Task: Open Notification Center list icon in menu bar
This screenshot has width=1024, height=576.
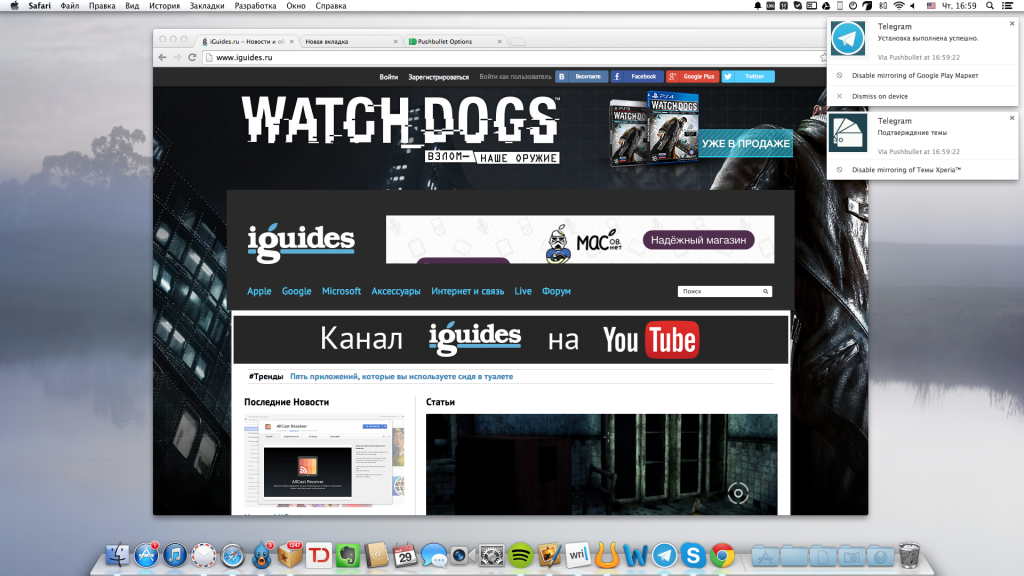Action: click(x=1008, y=6)
